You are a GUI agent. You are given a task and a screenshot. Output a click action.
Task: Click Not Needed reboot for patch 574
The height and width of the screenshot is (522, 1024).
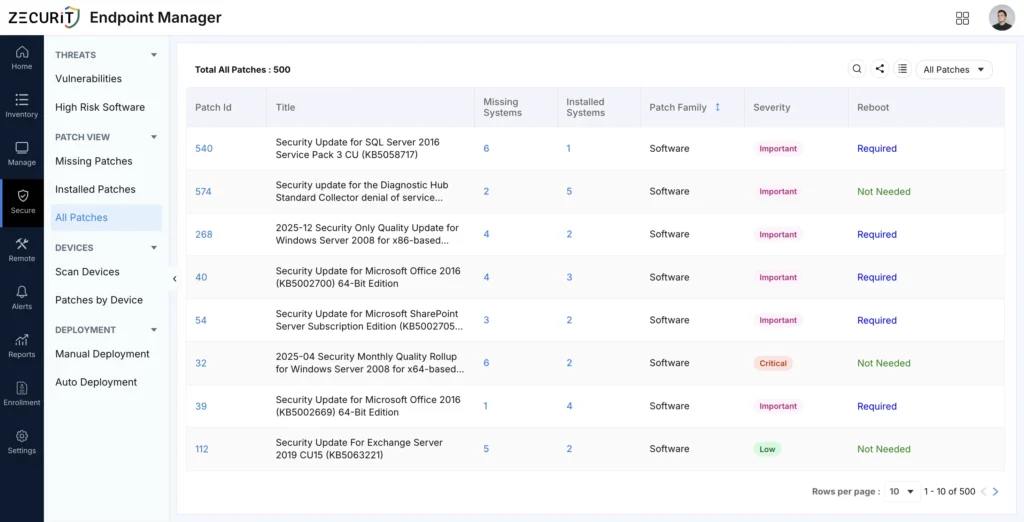[884, 191]
